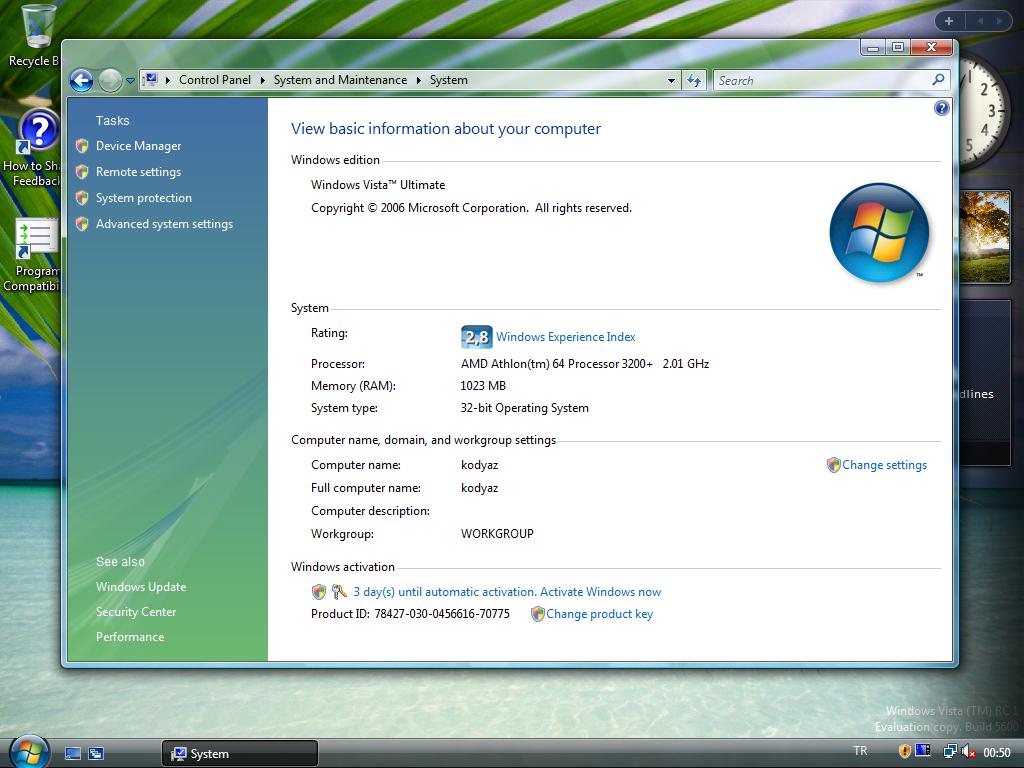Open Change settings for computer name

[885, 465]
